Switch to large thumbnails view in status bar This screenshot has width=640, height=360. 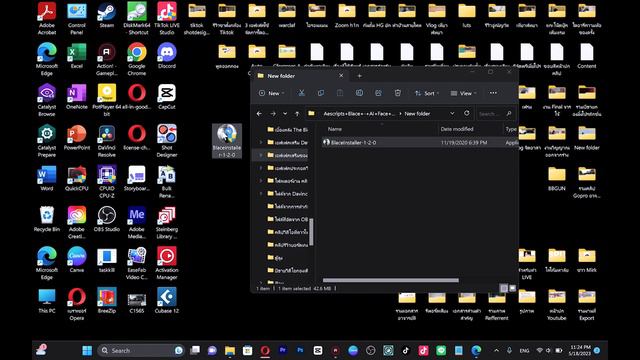coord(513,288)
